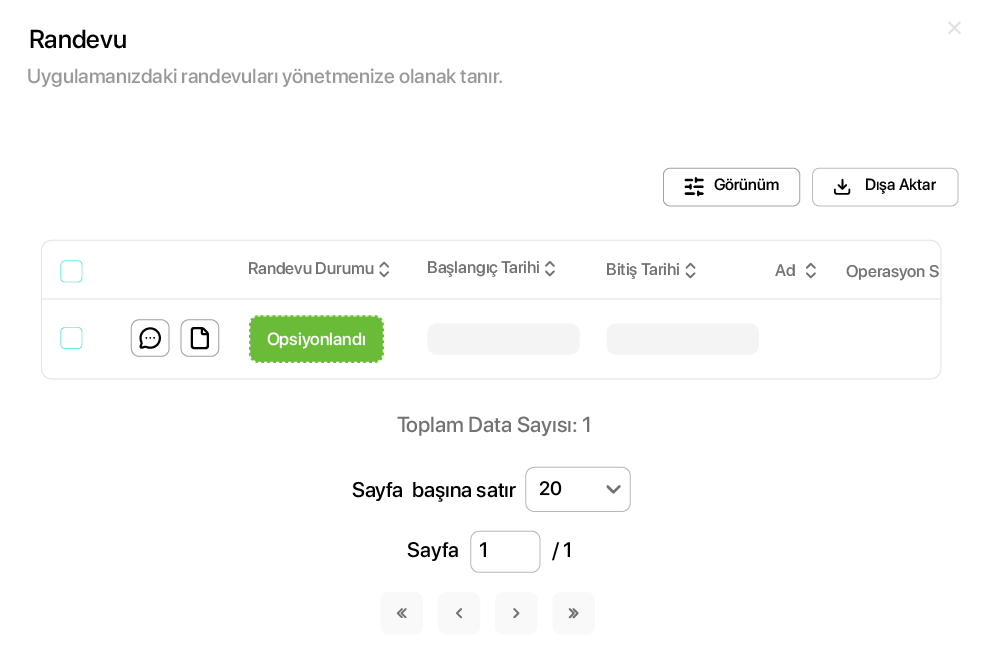Open the rows per page dropdown
This screenshot has width=983, height=669.
click(578, 489)
